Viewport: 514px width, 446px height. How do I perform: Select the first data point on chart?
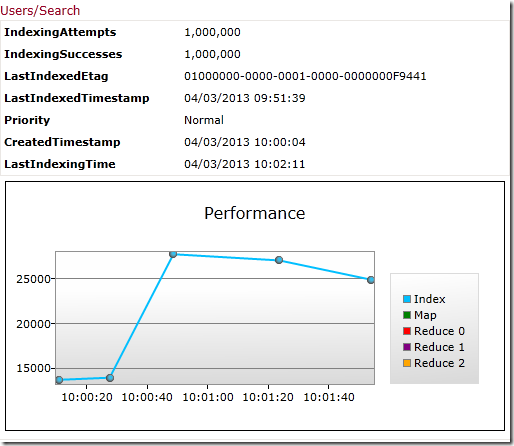coord(59,380)
